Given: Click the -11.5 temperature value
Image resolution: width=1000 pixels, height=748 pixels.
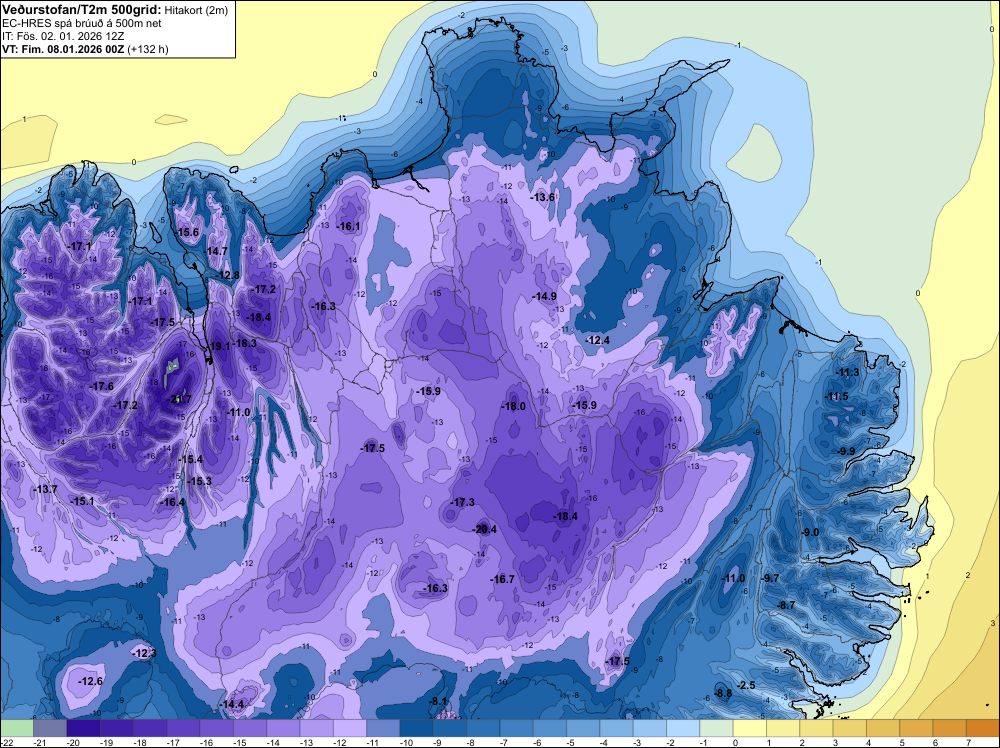Looking at the screenshot, I should coord(837,397).
